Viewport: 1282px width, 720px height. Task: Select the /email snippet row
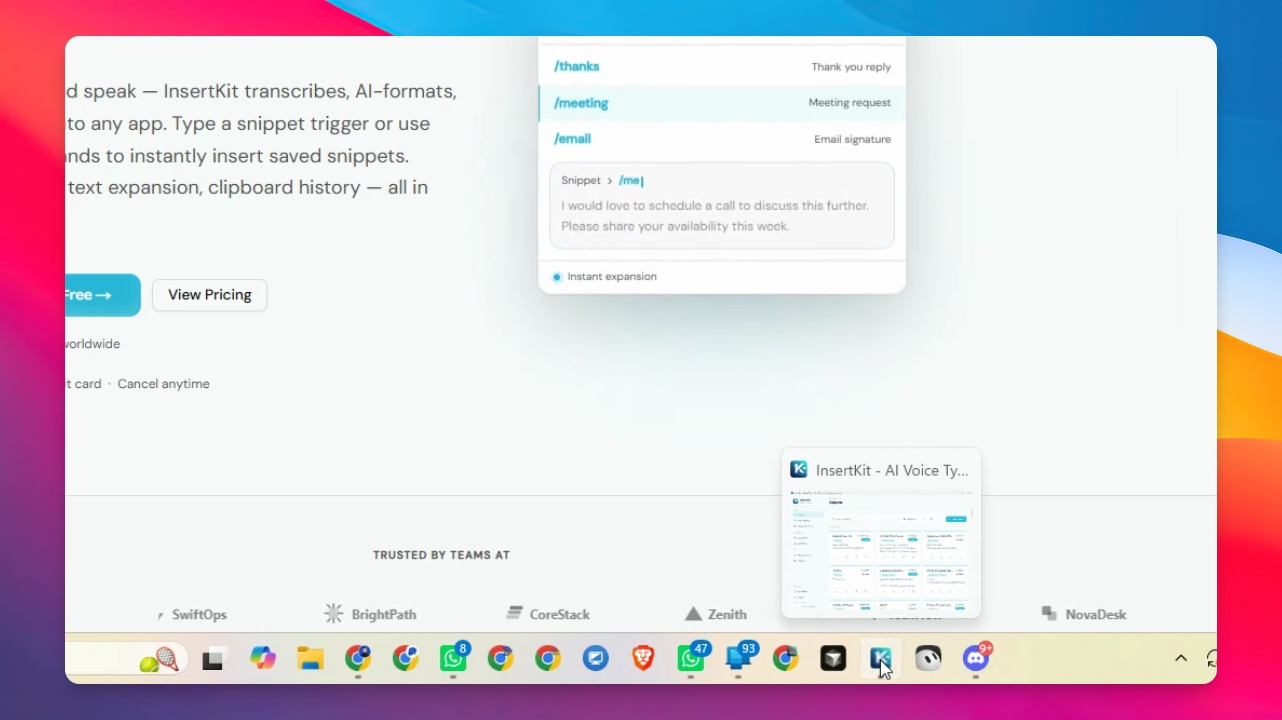point(722,139)
